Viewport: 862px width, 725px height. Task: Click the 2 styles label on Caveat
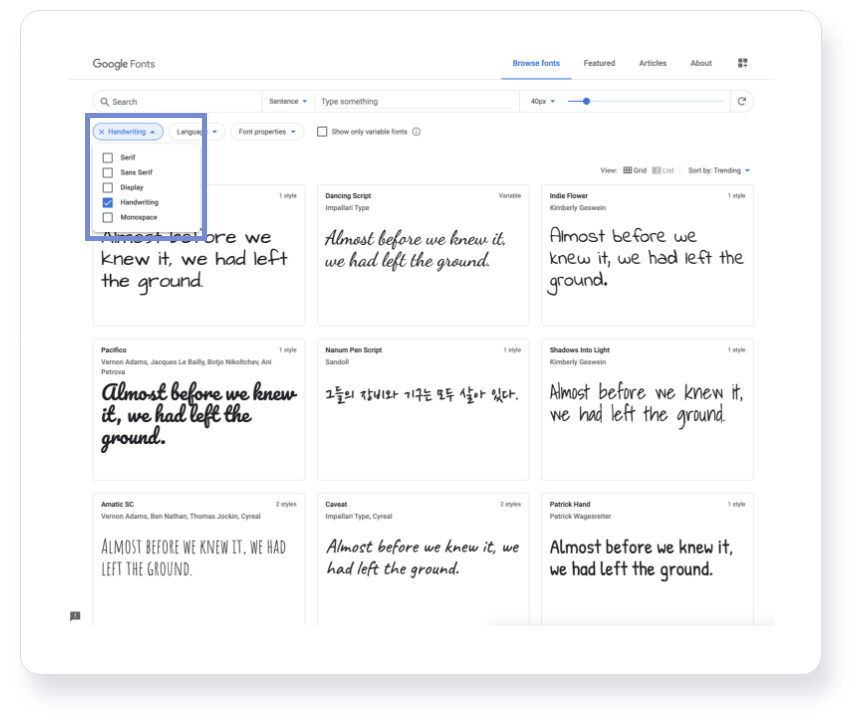pos(510,505)
